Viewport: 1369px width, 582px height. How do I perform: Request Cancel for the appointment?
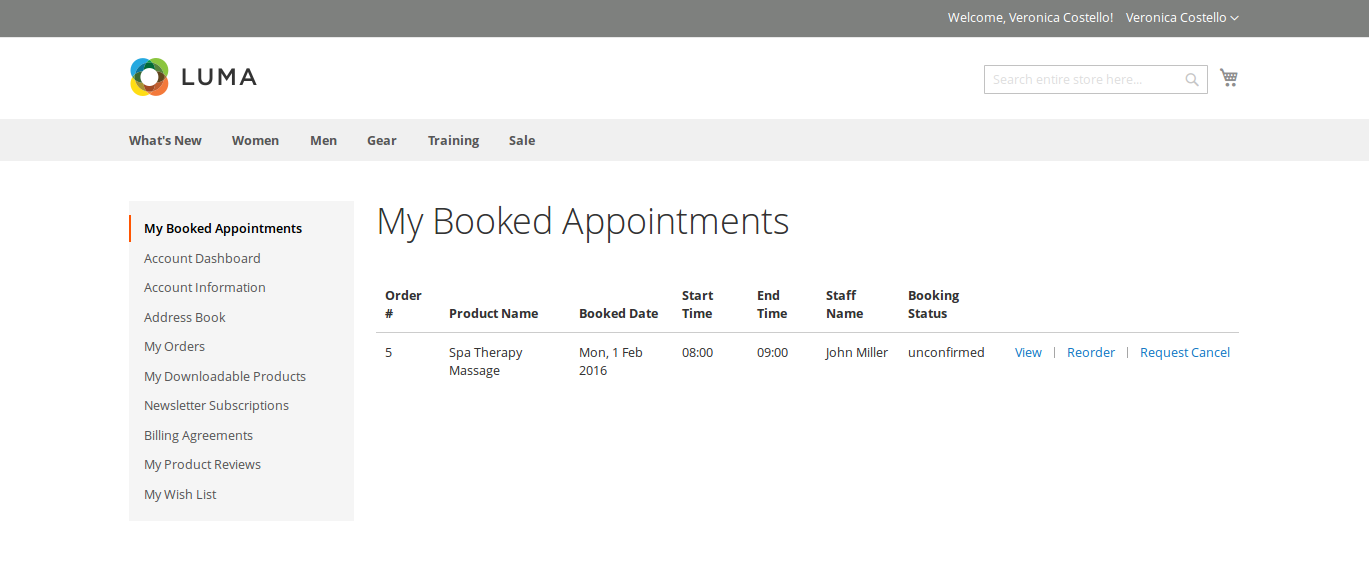(x=1184, y=353)
